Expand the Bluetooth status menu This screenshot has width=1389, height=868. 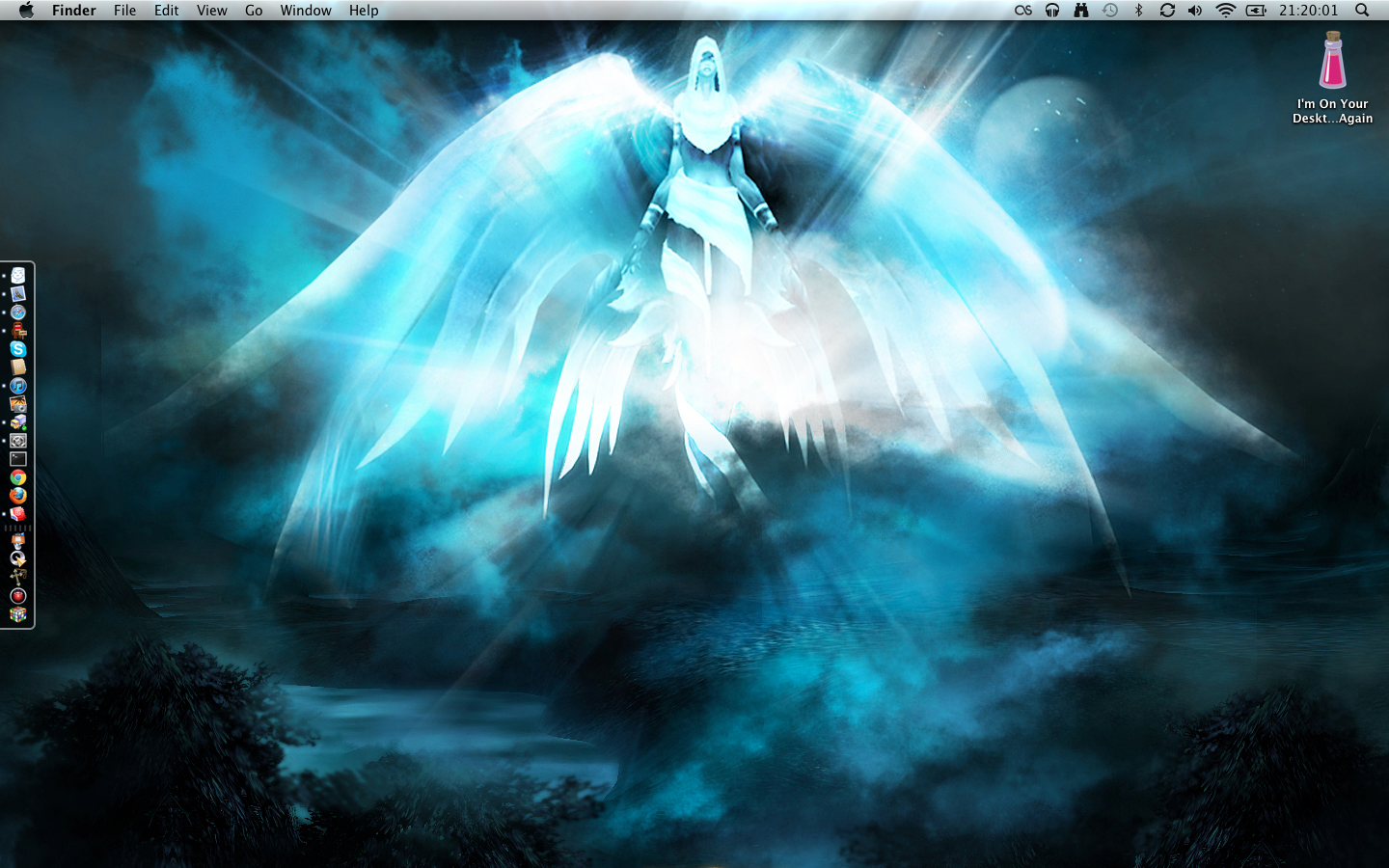point(1138,11)
